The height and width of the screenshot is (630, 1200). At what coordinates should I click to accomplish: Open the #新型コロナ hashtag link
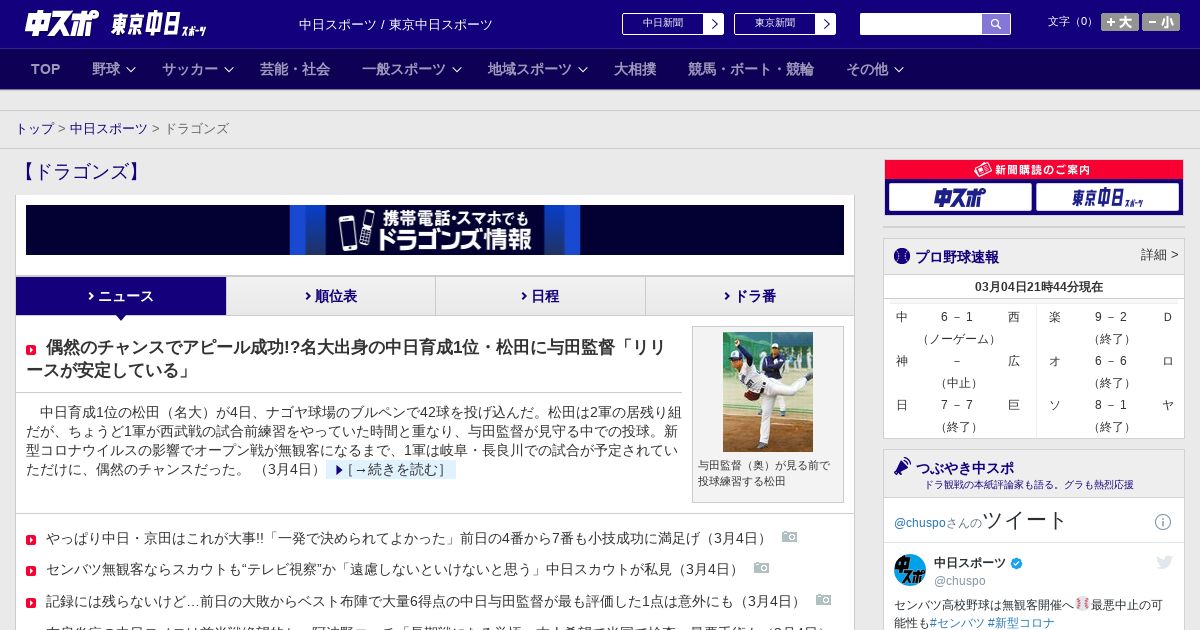1021,623
